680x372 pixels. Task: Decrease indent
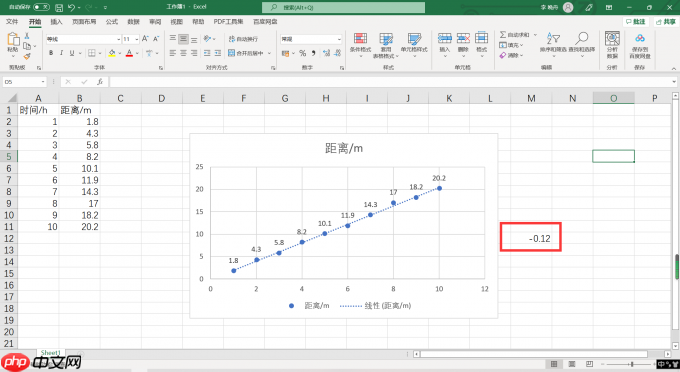(x=207, y=53)
